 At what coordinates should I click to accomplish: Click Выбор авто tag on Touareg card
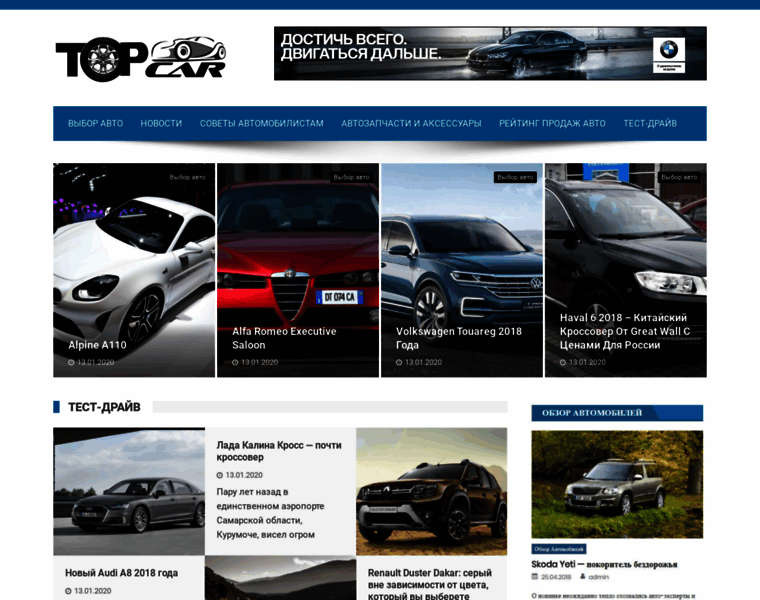tap(515, 177)
